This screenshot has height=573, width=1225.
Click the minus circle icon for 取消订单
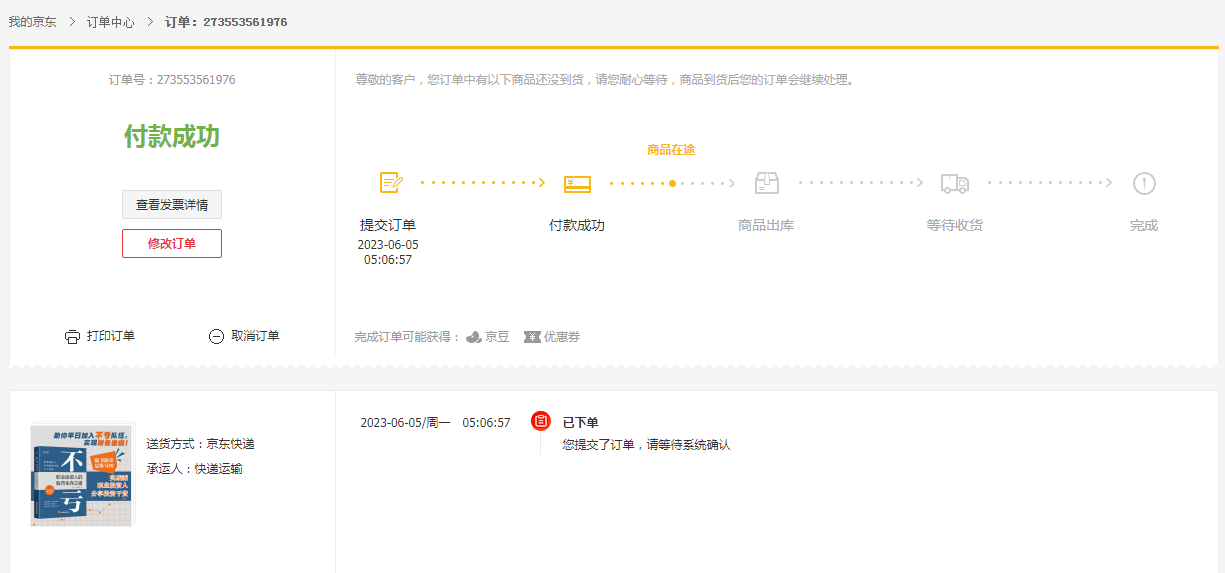[216, 337]
